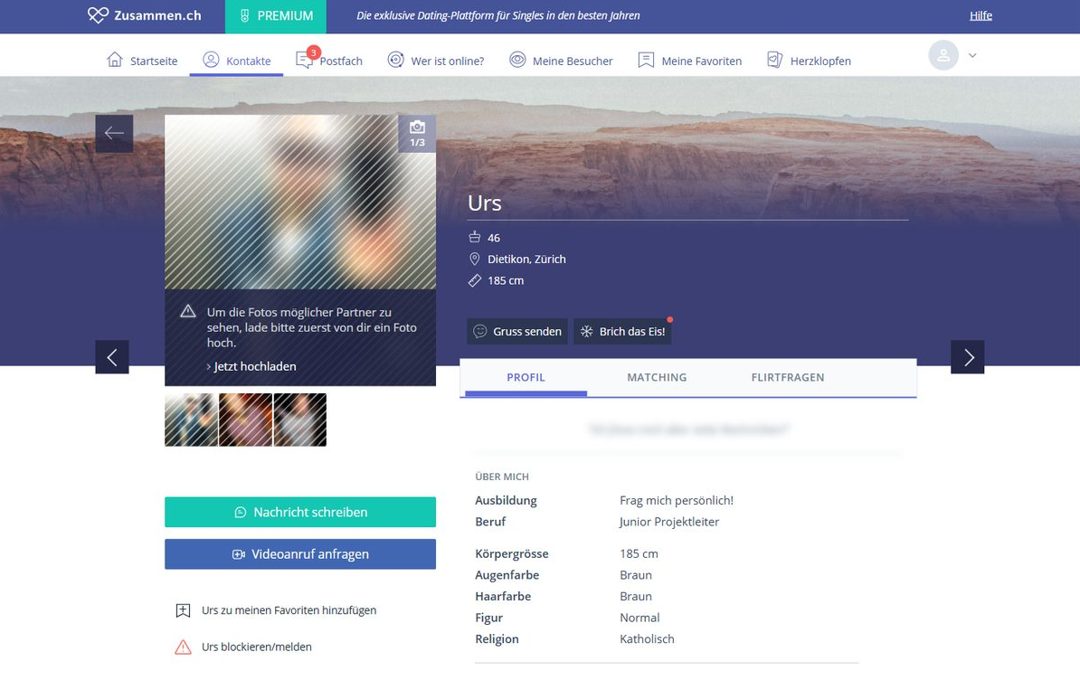The height and width of the screenshot is (680, 1080).
Task: Click the Dietikon, Zürich location text
Action: click(x=527, y=259)
